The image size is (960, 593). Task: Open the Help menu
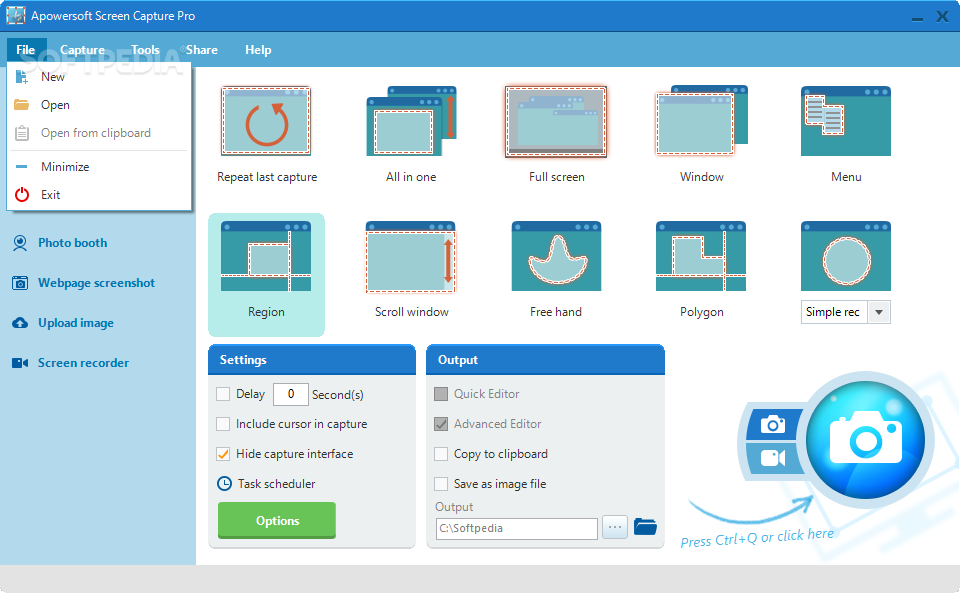tap(258, 50)
